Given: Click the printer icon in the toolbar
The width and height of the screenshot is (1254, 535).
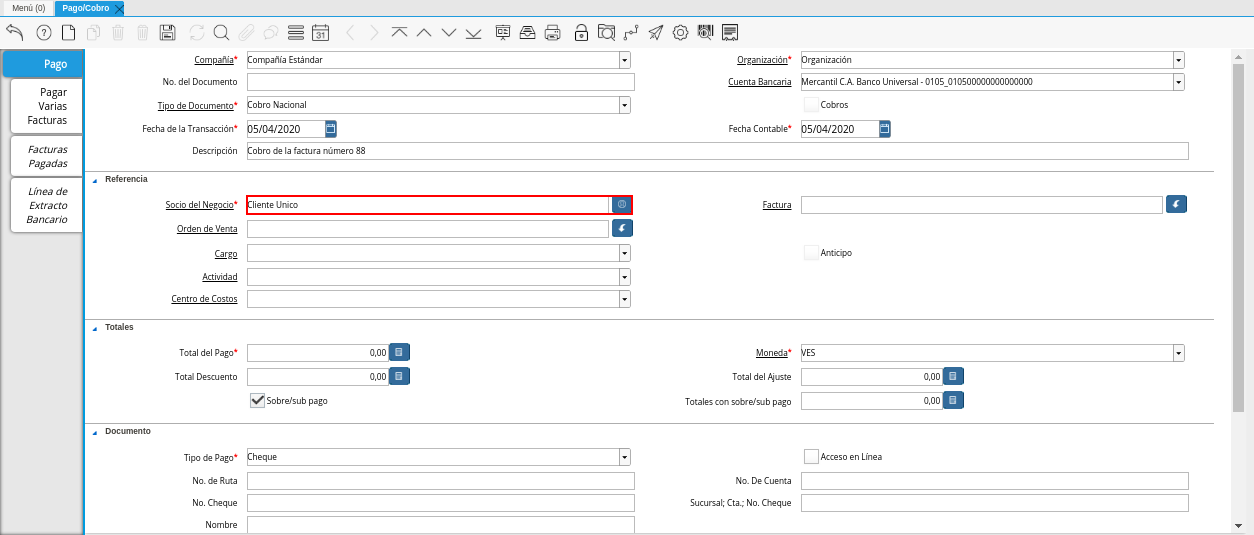Looking at the screenshot, I should 552,32.
